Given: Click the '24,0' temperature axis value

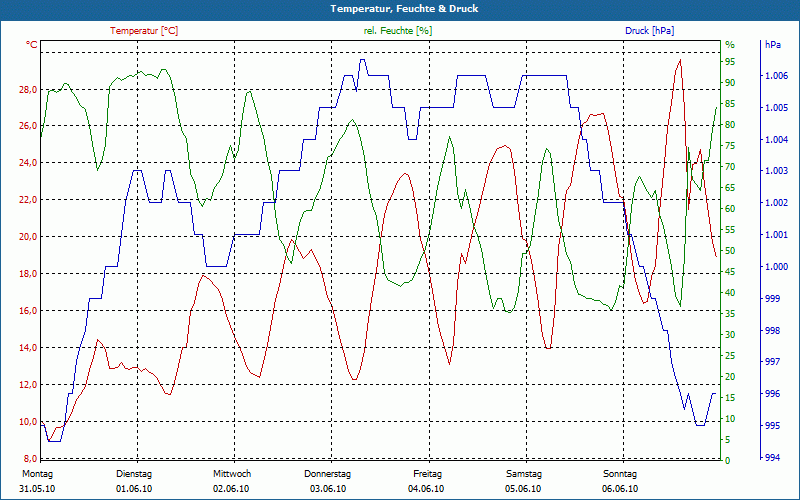Looking at the screenshot, I should 28,163.
